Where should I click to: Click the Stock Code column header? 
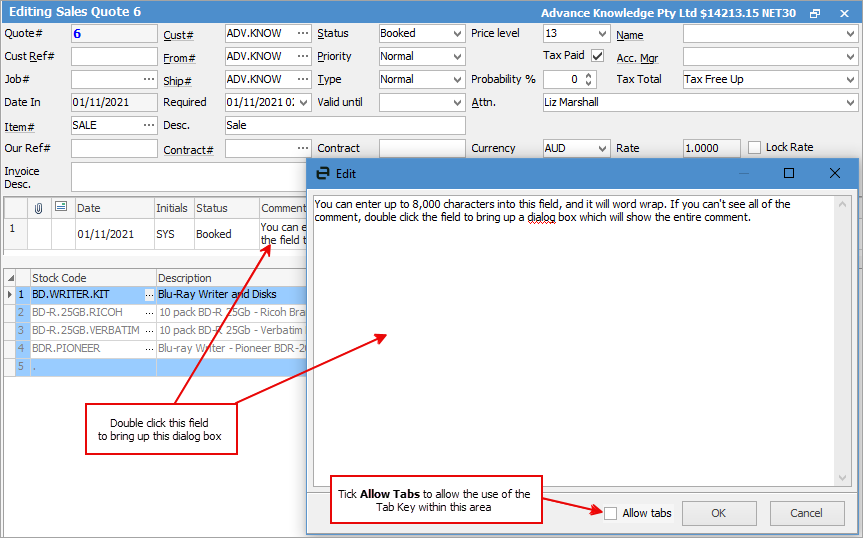click(x=92, y=278)
